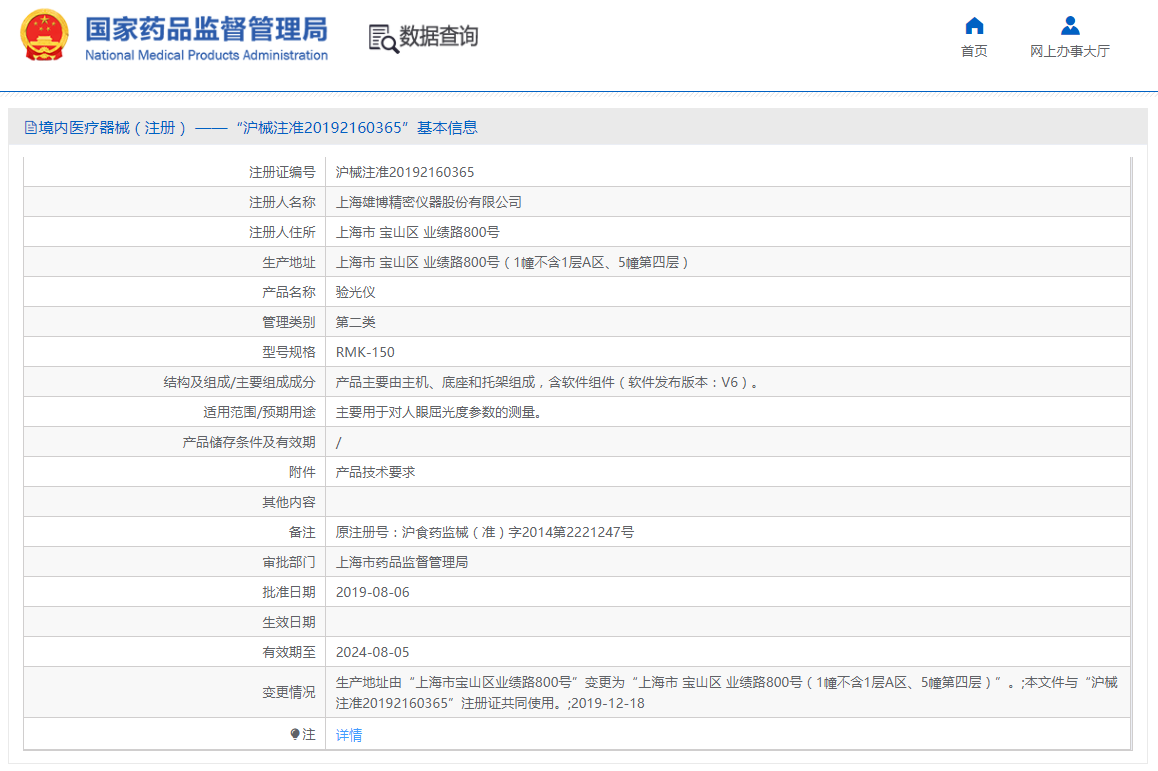
Task: Click the 注册人住所 address value
Action: click(x=417, y=233)
